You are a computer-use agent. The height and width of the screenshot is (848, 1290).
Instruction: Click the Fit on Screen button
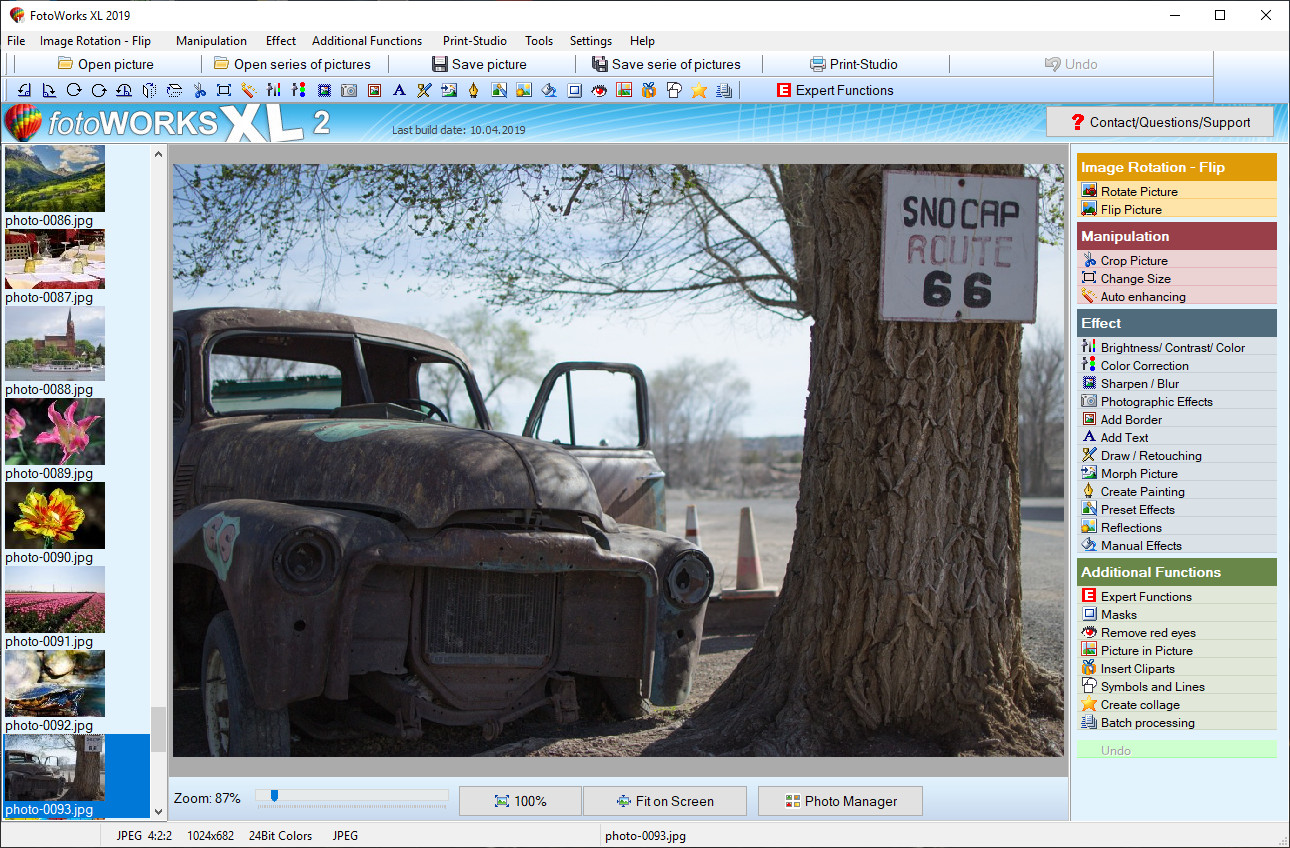pyautogui.click(x=664, y=801)
